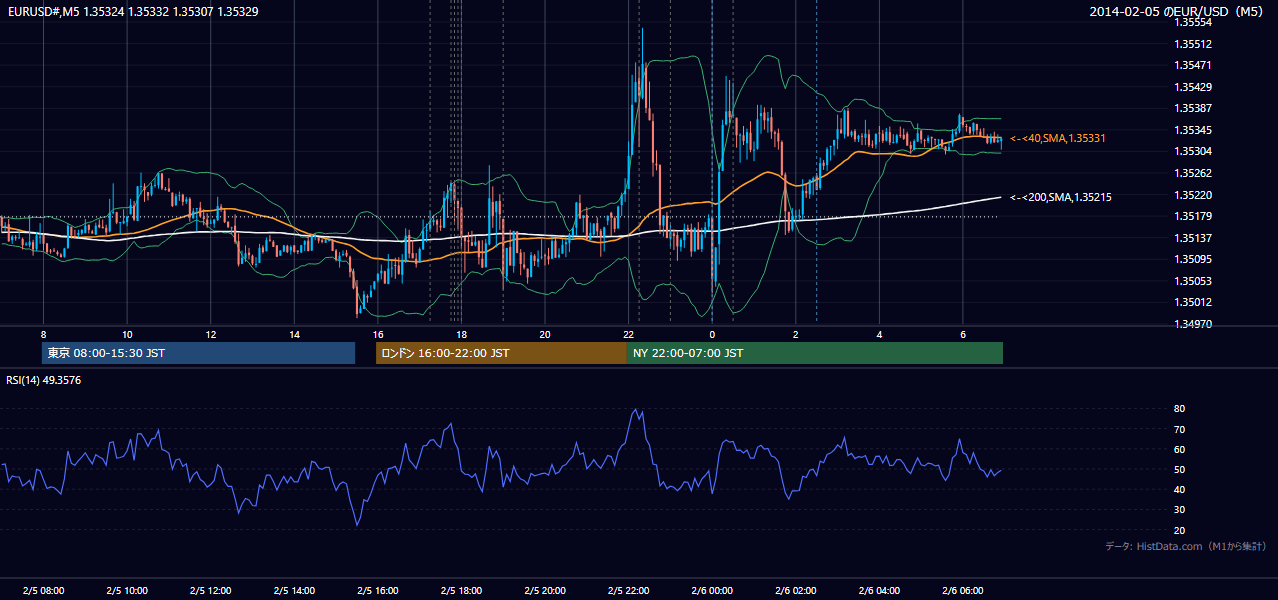This screenshot has width=1278, height=600.
Task: Click the 2/5 18:00 date label
Action: [x=461, y=590]
